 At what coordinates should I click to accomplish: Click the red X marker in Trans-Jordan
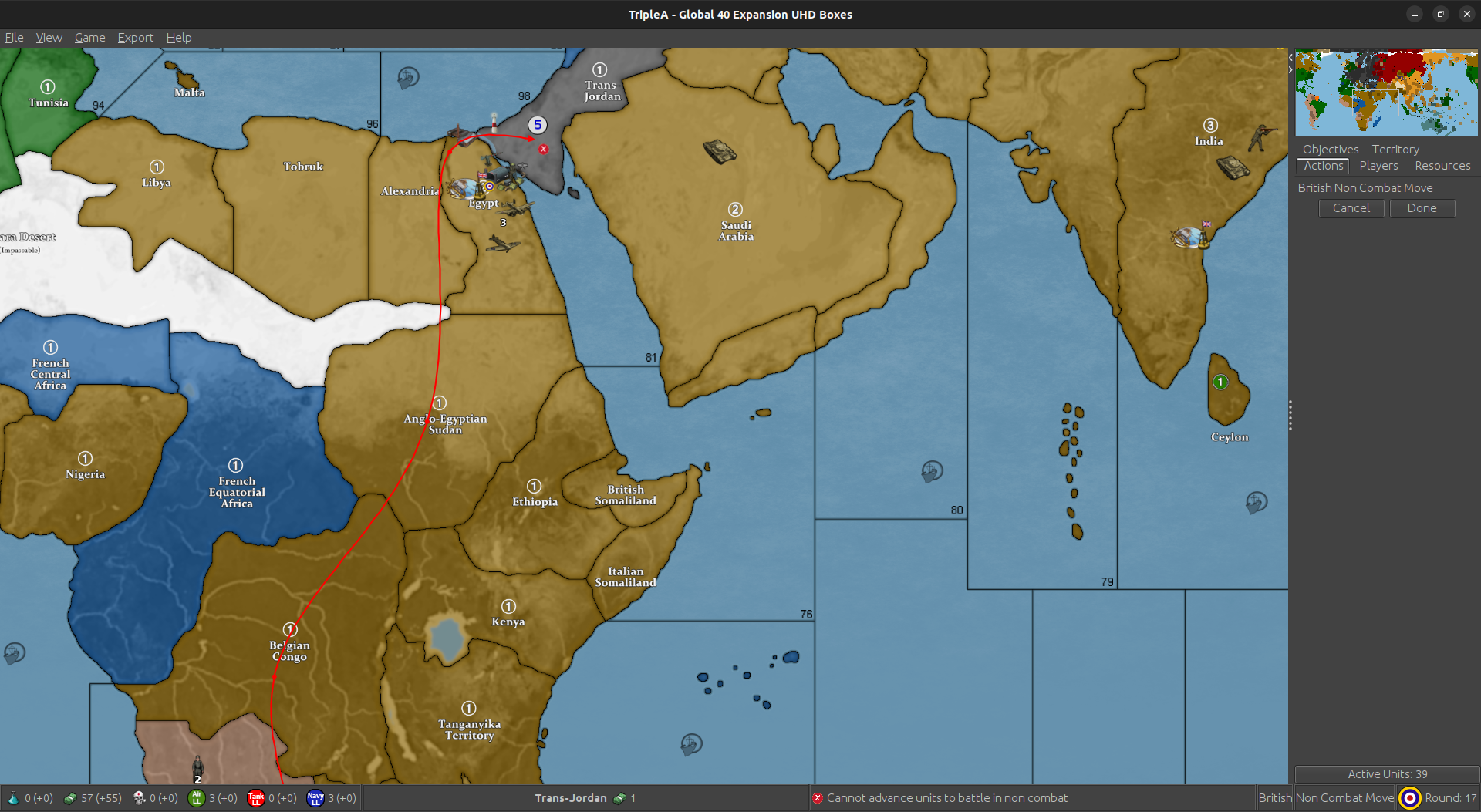pos(544,149)
